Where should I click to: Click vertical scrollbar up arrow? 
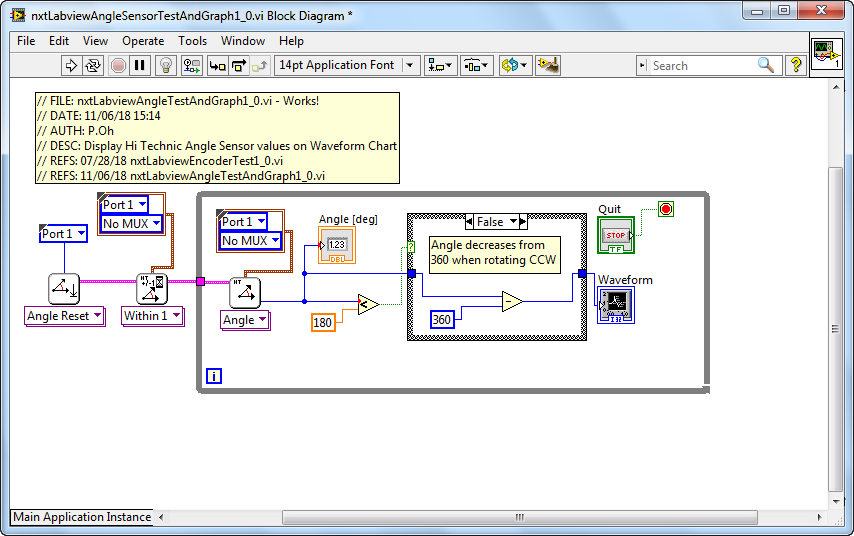pos(836,86)
